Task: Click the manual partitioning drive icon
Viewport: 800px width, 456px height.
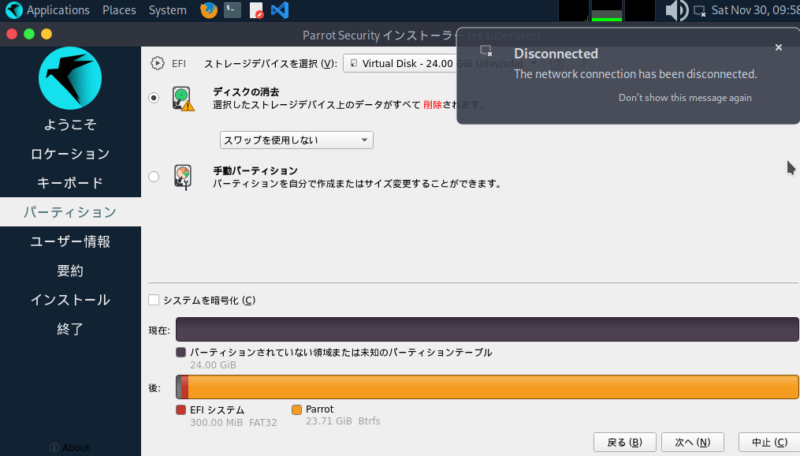Action: click(184, 177)
